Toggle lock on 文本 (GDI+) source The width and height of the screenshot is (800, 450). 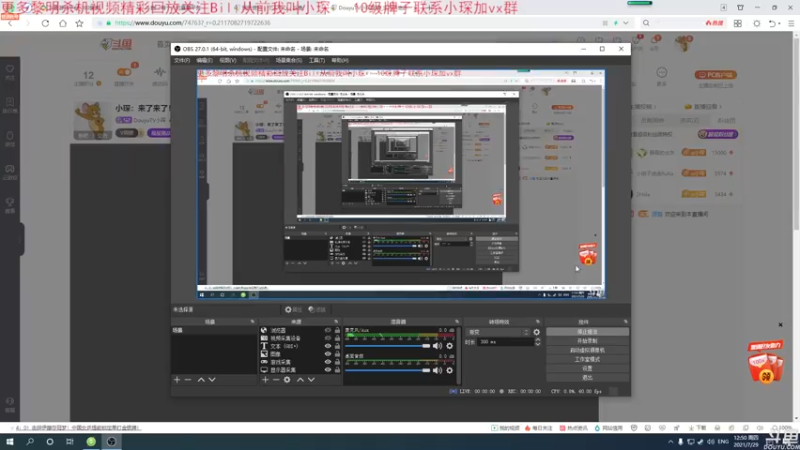(x=337, y=346)
